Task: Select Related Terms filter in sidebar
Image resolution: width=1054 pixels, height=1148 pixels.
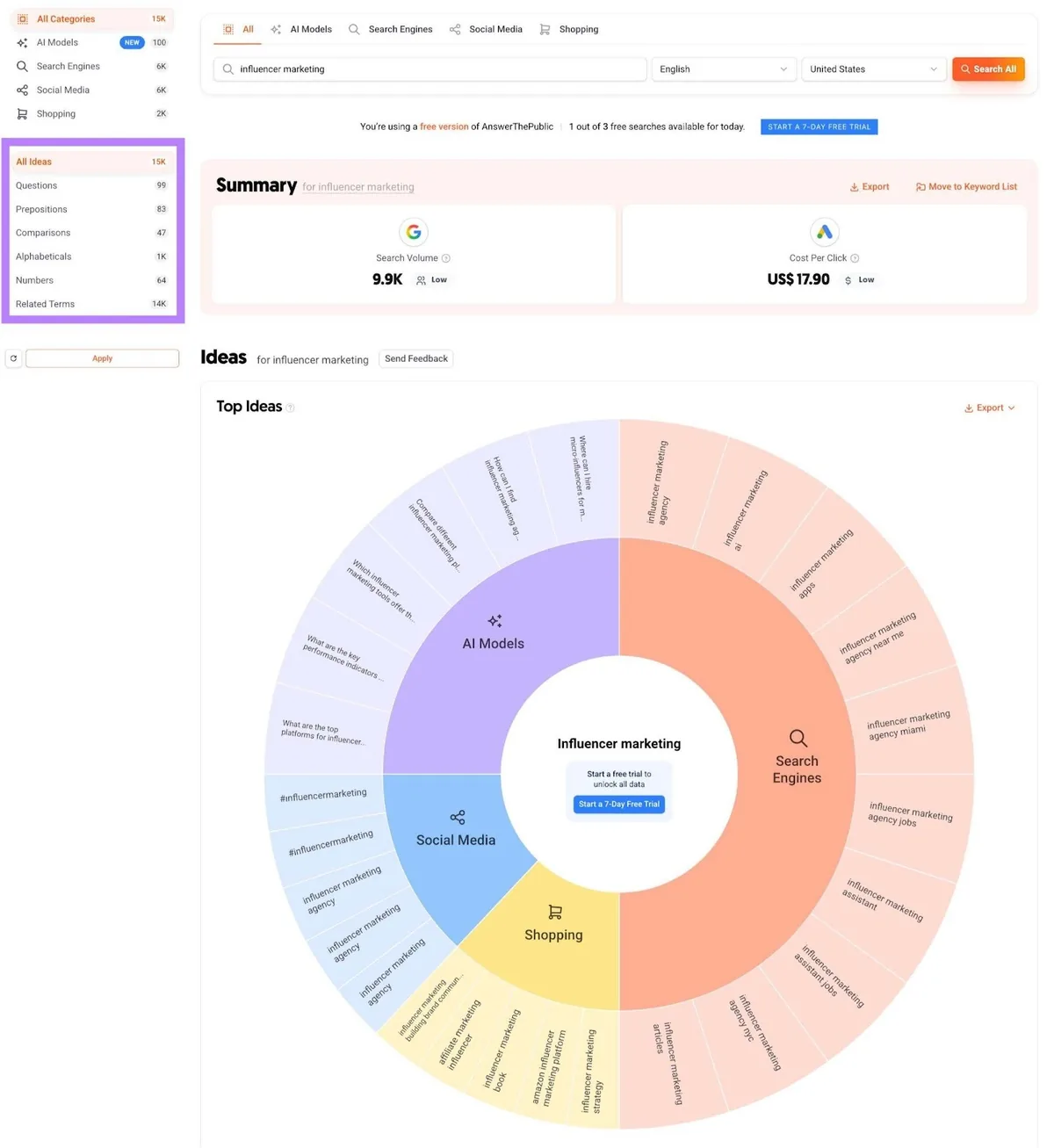Action: pos(91,304)
